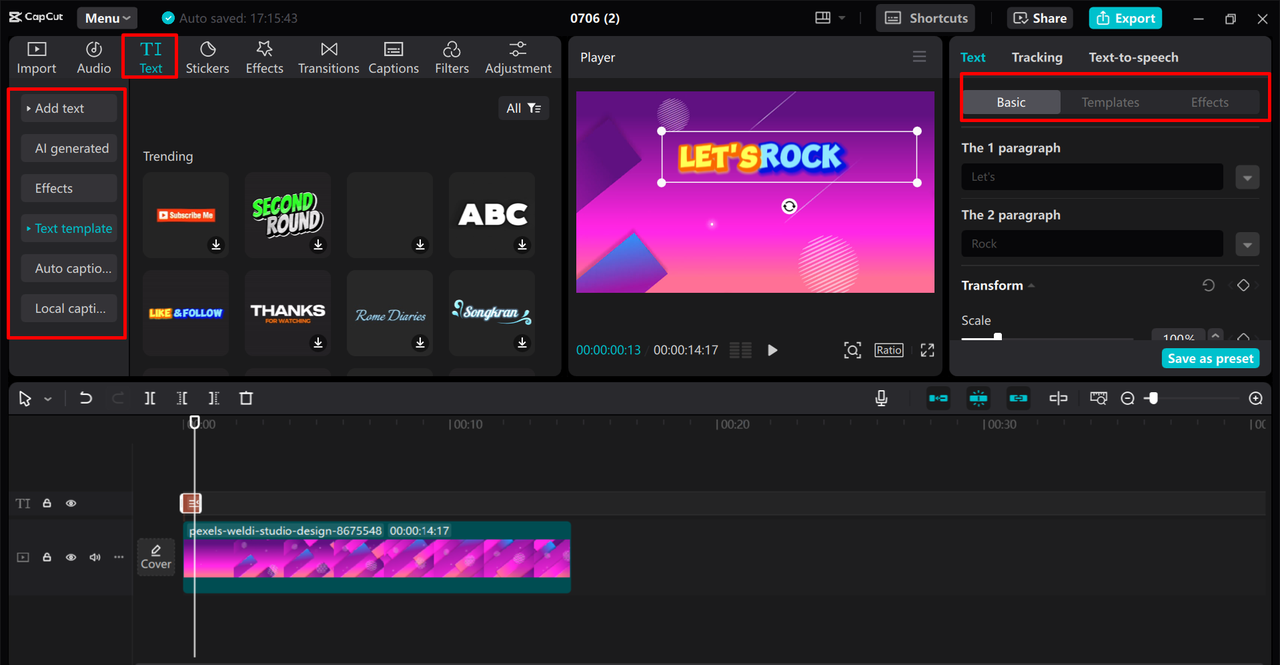Click the Export button
The image size is (1280, 665).
click(x=1125, y=18)
